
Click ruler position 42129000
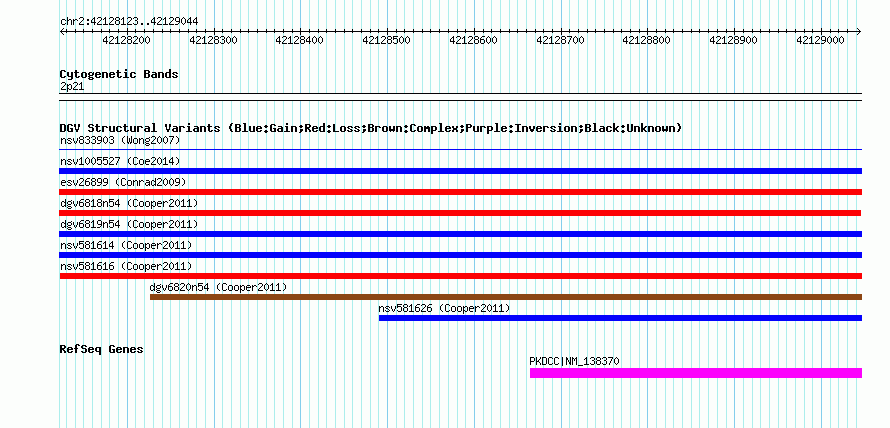[x=821, y=40]
